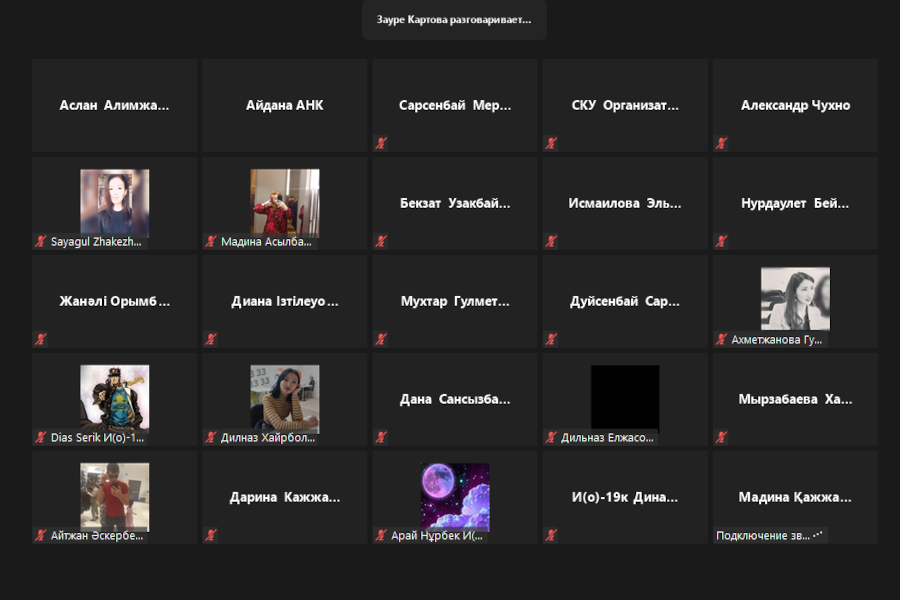Screen dimensions: 900x600
Task: Click the Мадина Асылба... name label
Action: click(266, 242)
